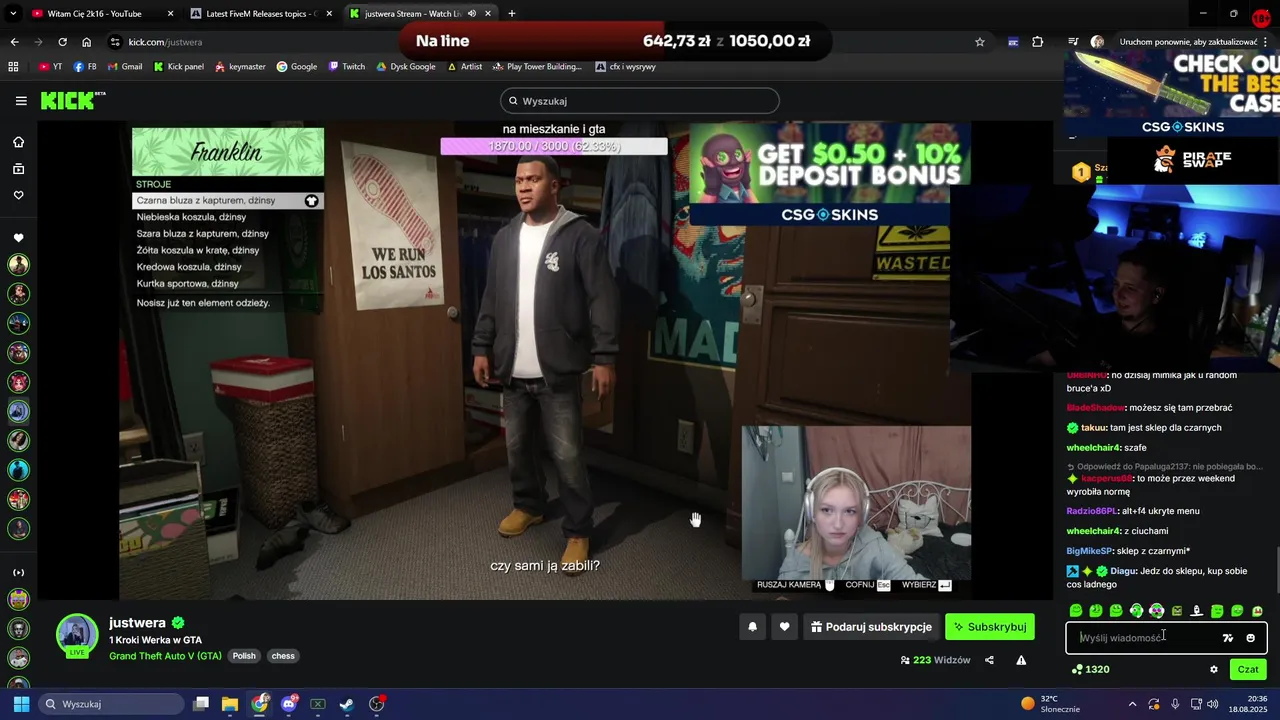Click Podaruj subskrypcje button
Screen dimensions: 1280x720
pos(871,627)
